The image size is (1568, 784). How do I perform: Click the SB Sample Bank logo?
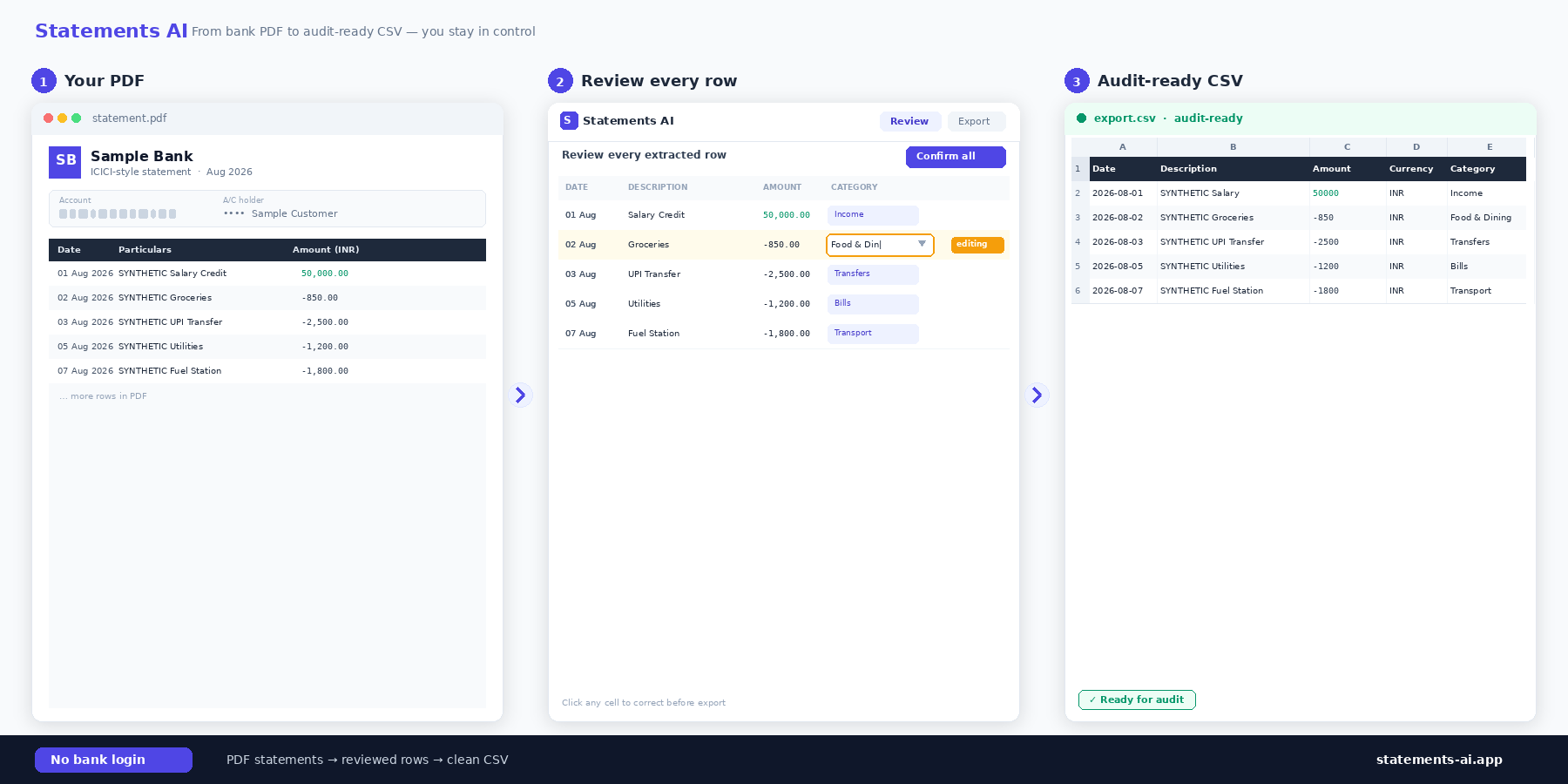tap(65, 162)
